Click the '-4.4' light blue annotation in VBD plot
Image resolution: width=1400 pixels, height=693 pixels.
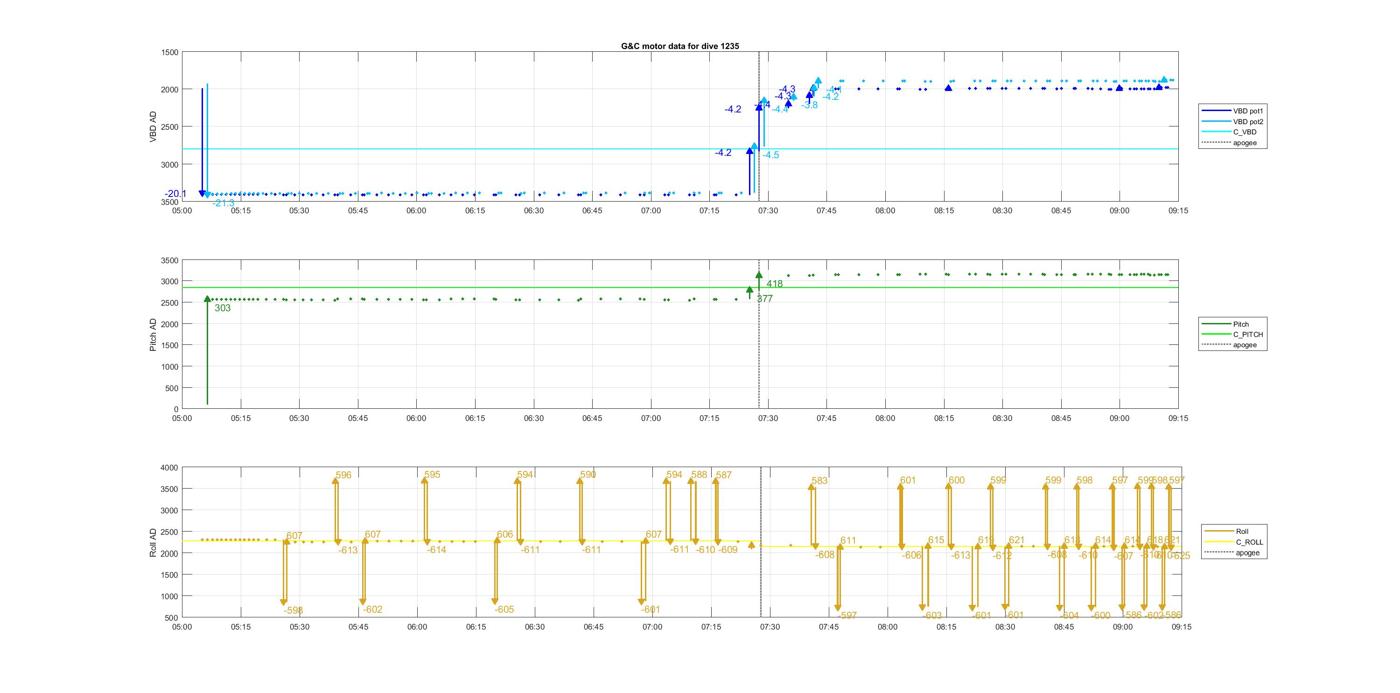[780, 109]
